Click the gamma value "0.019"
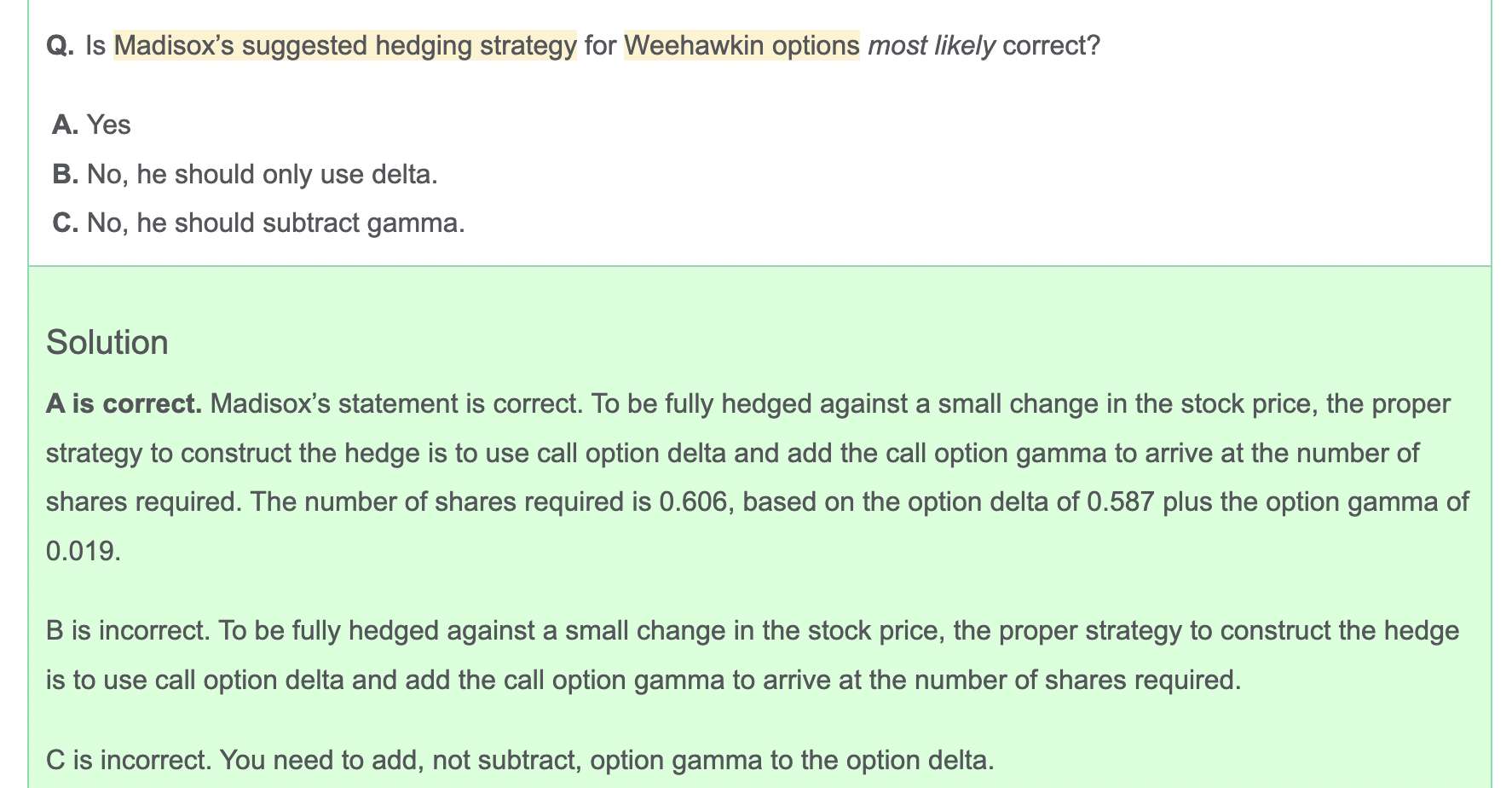Image resolution: width=1512 pixels, height=788 pixels. [x=81, y=551]
